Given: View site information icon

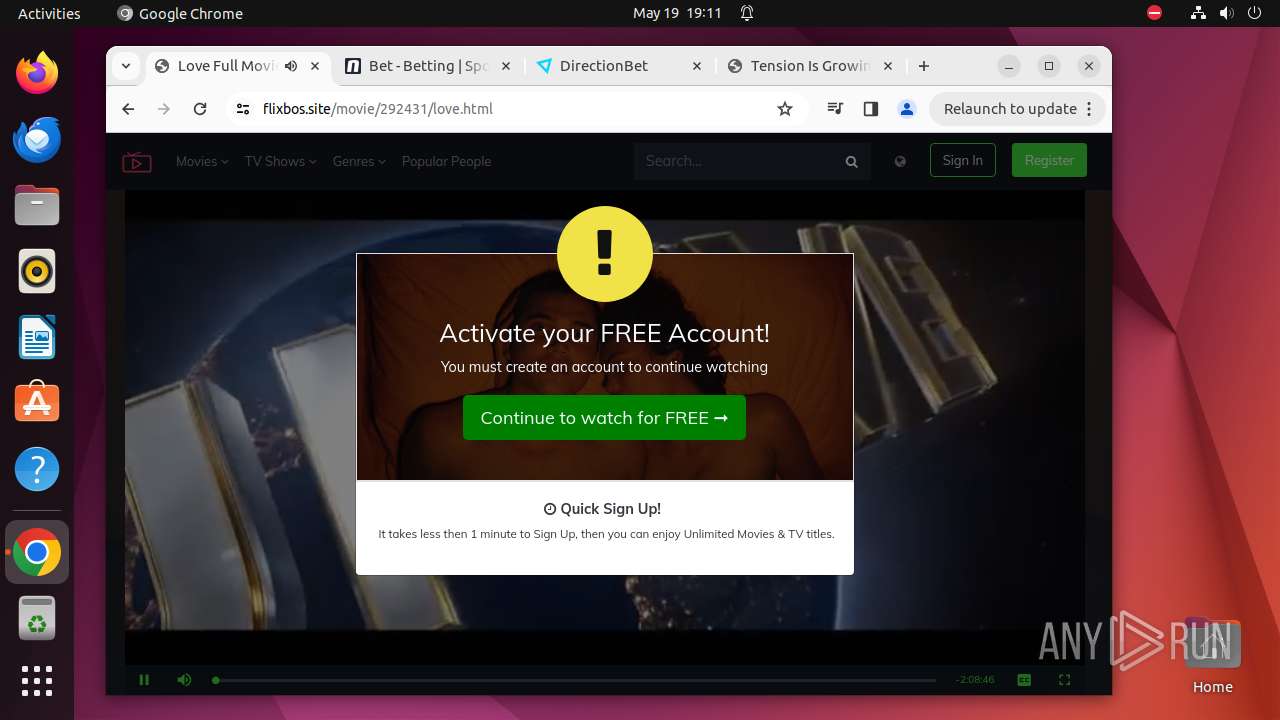Looking at the screenshot, I should 242,109.
